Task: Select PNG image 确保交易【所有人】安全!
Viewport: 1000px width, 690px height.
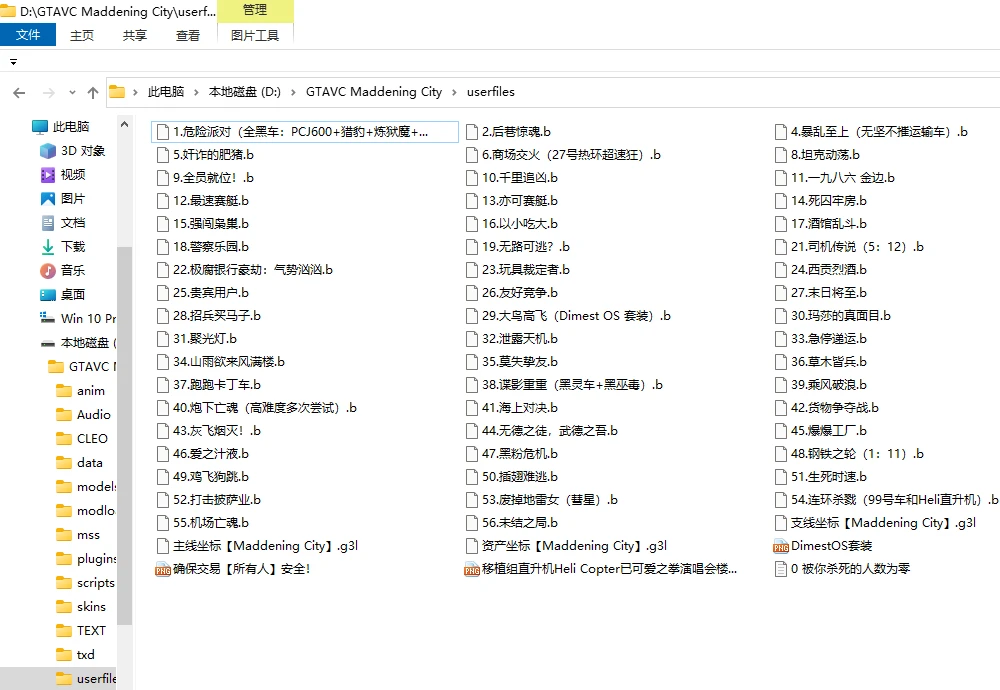Action: coord(233,569)
